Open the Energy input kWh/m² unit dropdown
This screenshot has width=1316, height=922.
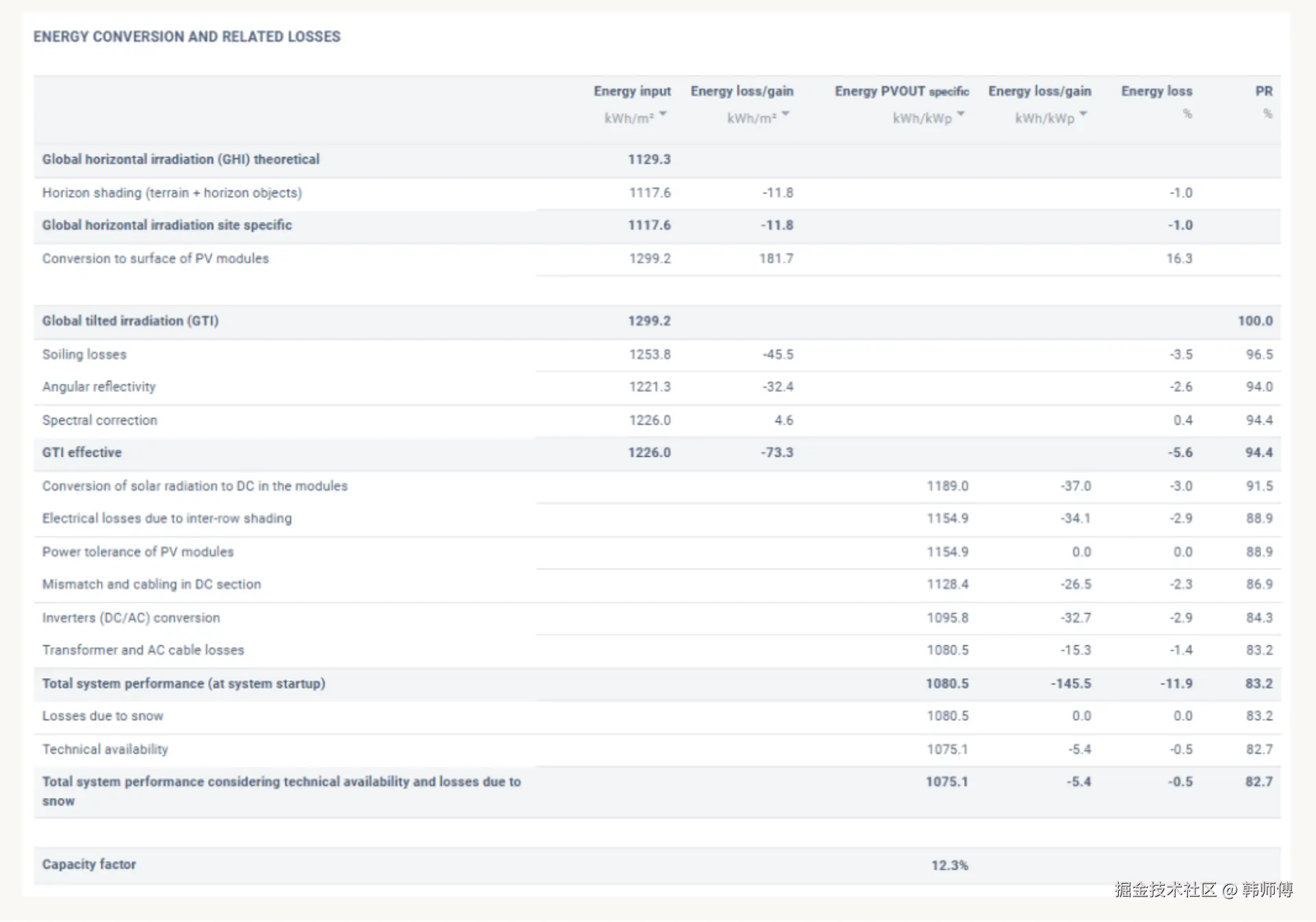[635, 117]
